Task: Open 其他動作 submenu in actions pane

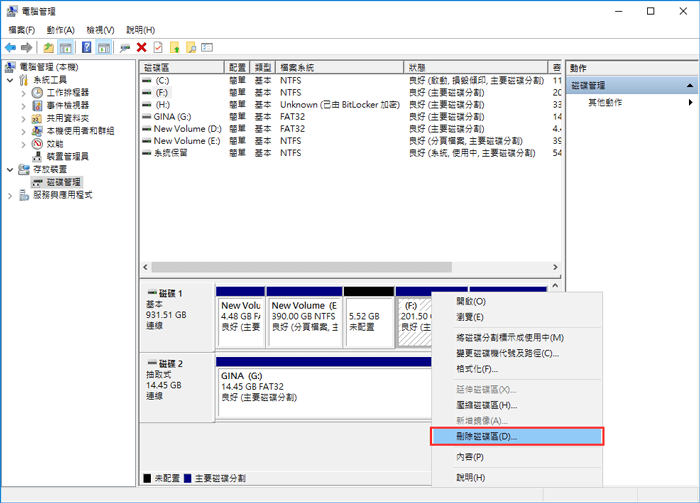Action: [633, 103]
